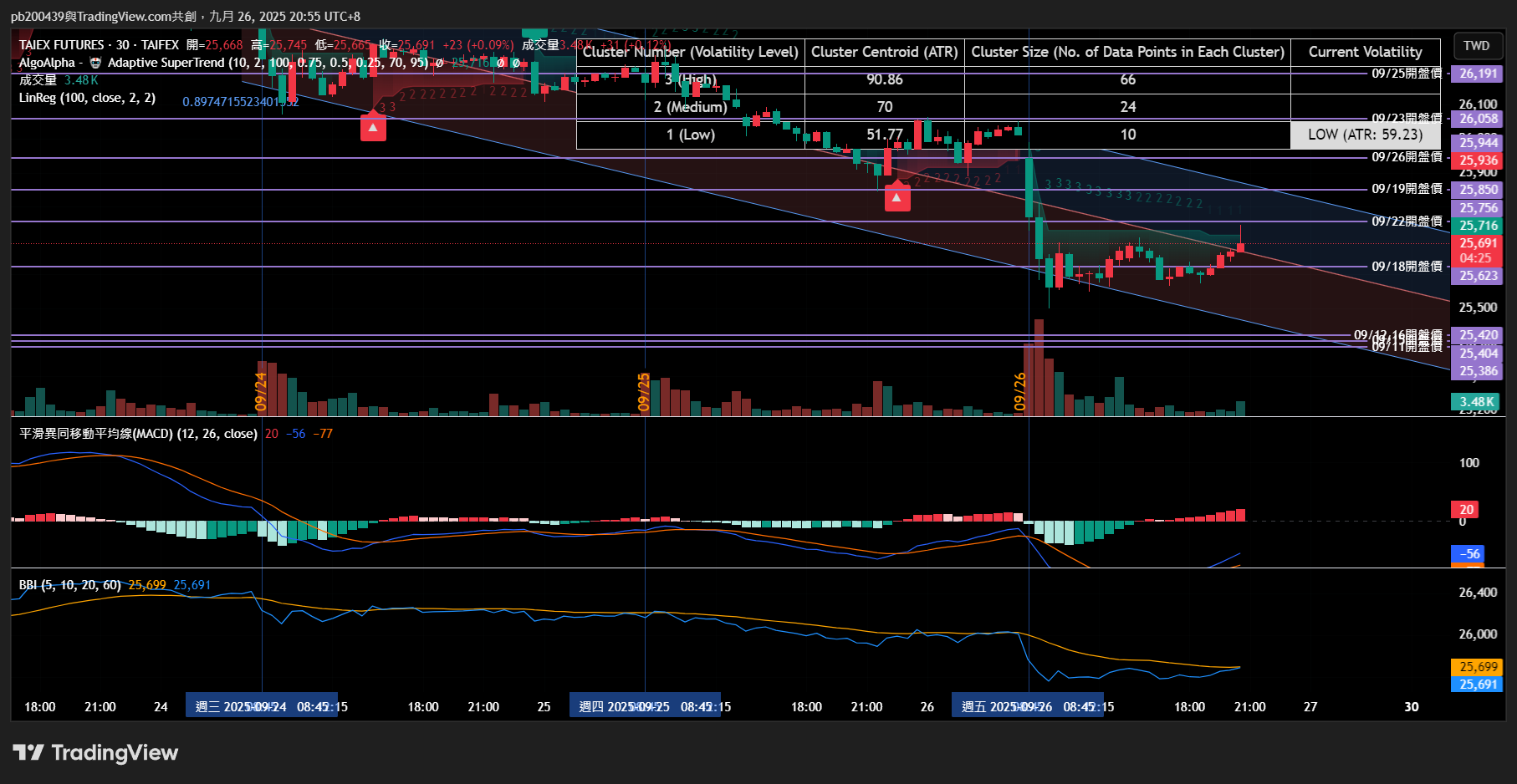The width and height of the screenshot is (1517, 784).
Task: Click the 3.48K volume axis label
Action: [1476, 402]
